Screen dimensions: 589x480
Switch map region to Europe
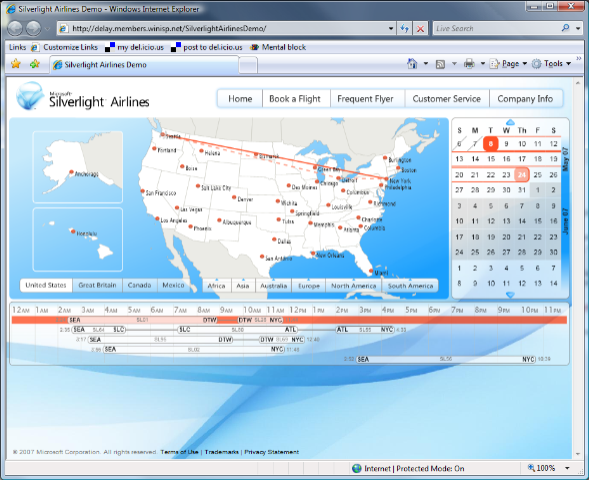pos(309,286)
